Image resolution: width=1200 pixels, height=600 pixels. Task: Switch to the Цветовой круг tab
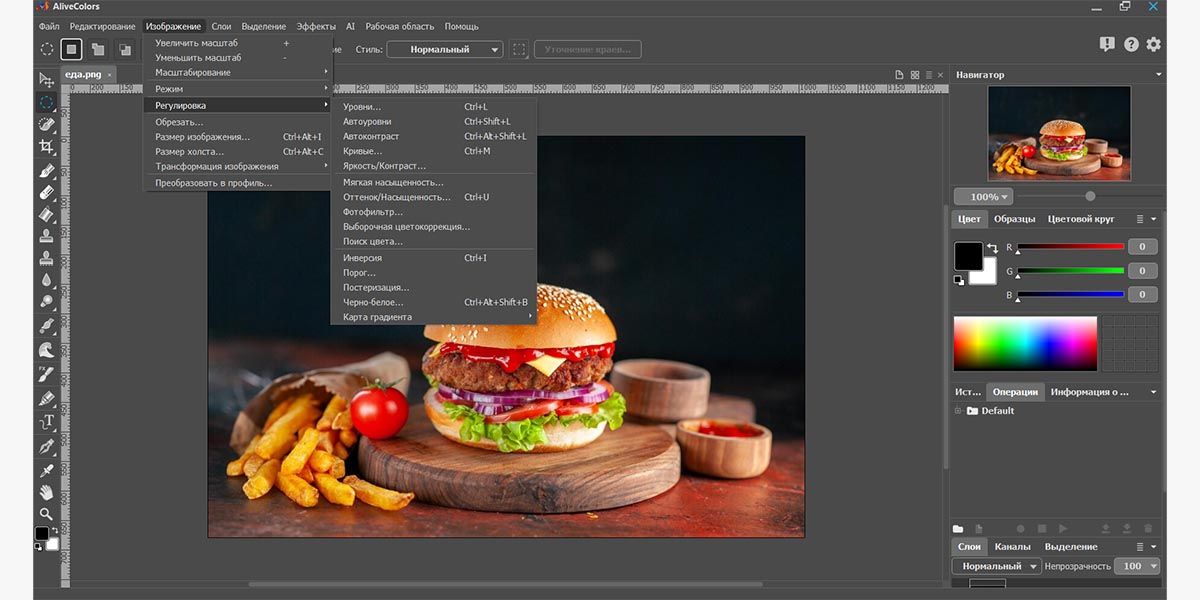(1081, 219)
